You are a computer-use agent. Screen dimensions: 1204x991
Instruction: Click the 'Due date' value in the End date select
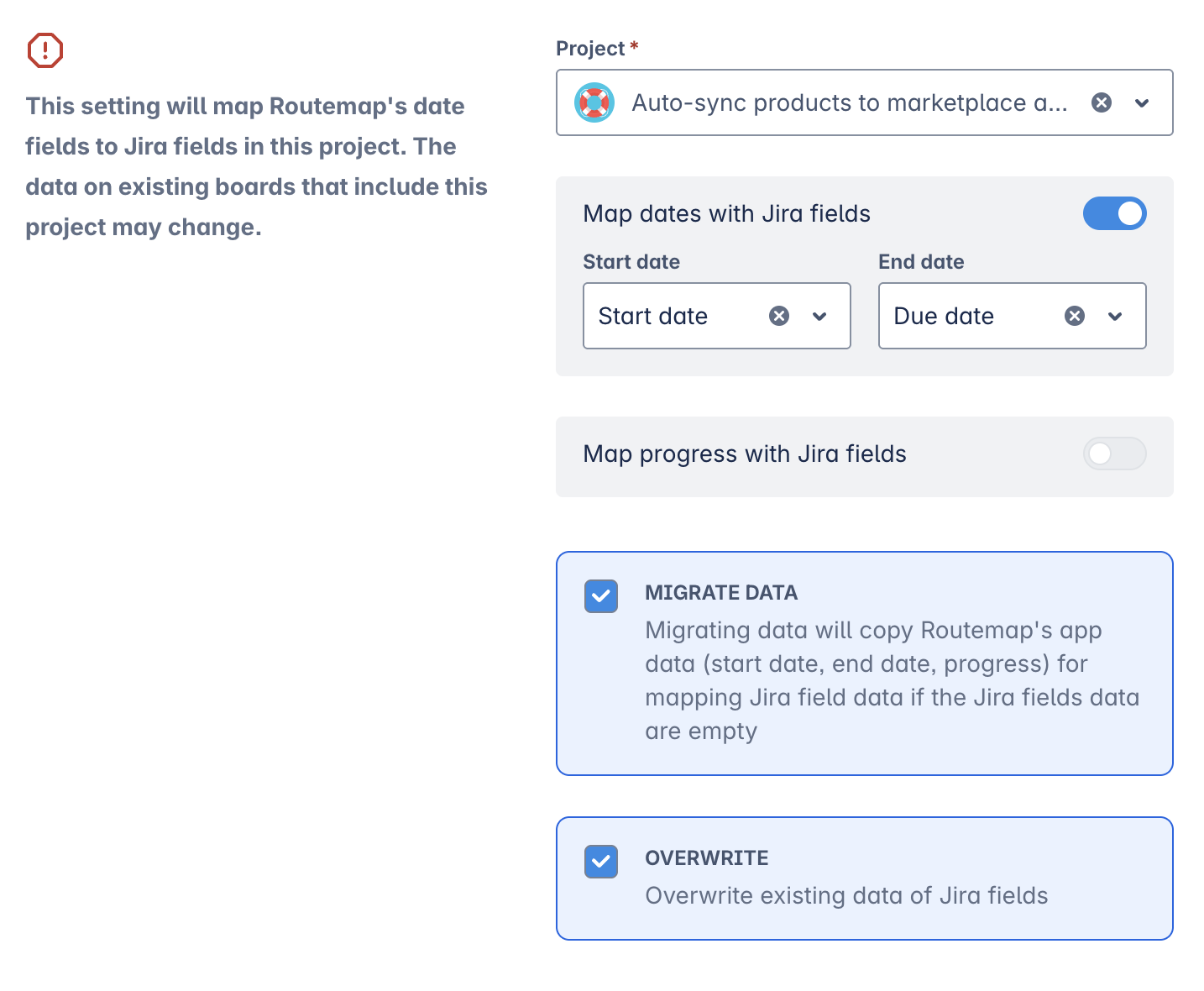(x=944, y=316)
